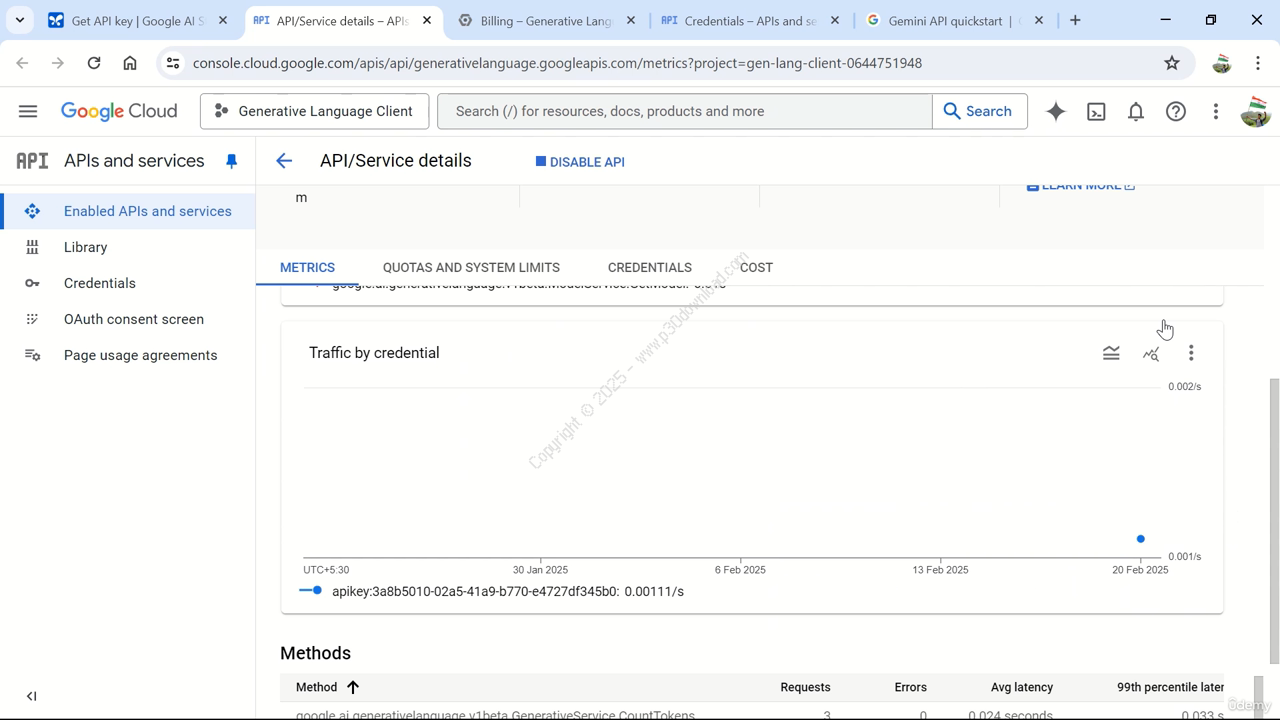Screen dimensions: 1280x720
Task: Open the COST tab
Action: 756,267
